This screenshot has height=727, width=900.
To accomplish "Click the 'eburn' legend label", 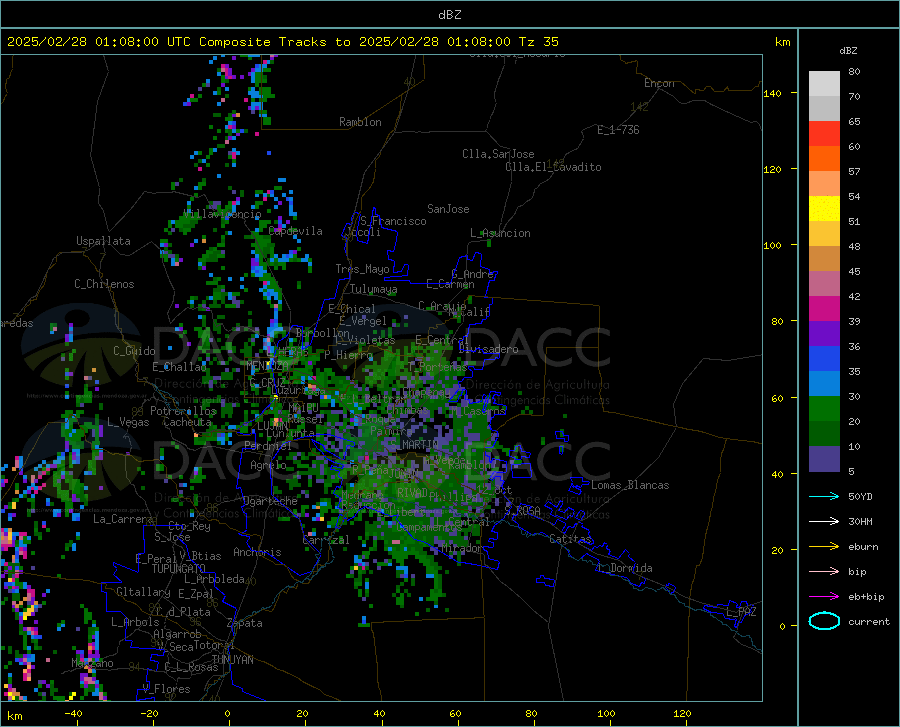I will (863, 547).
